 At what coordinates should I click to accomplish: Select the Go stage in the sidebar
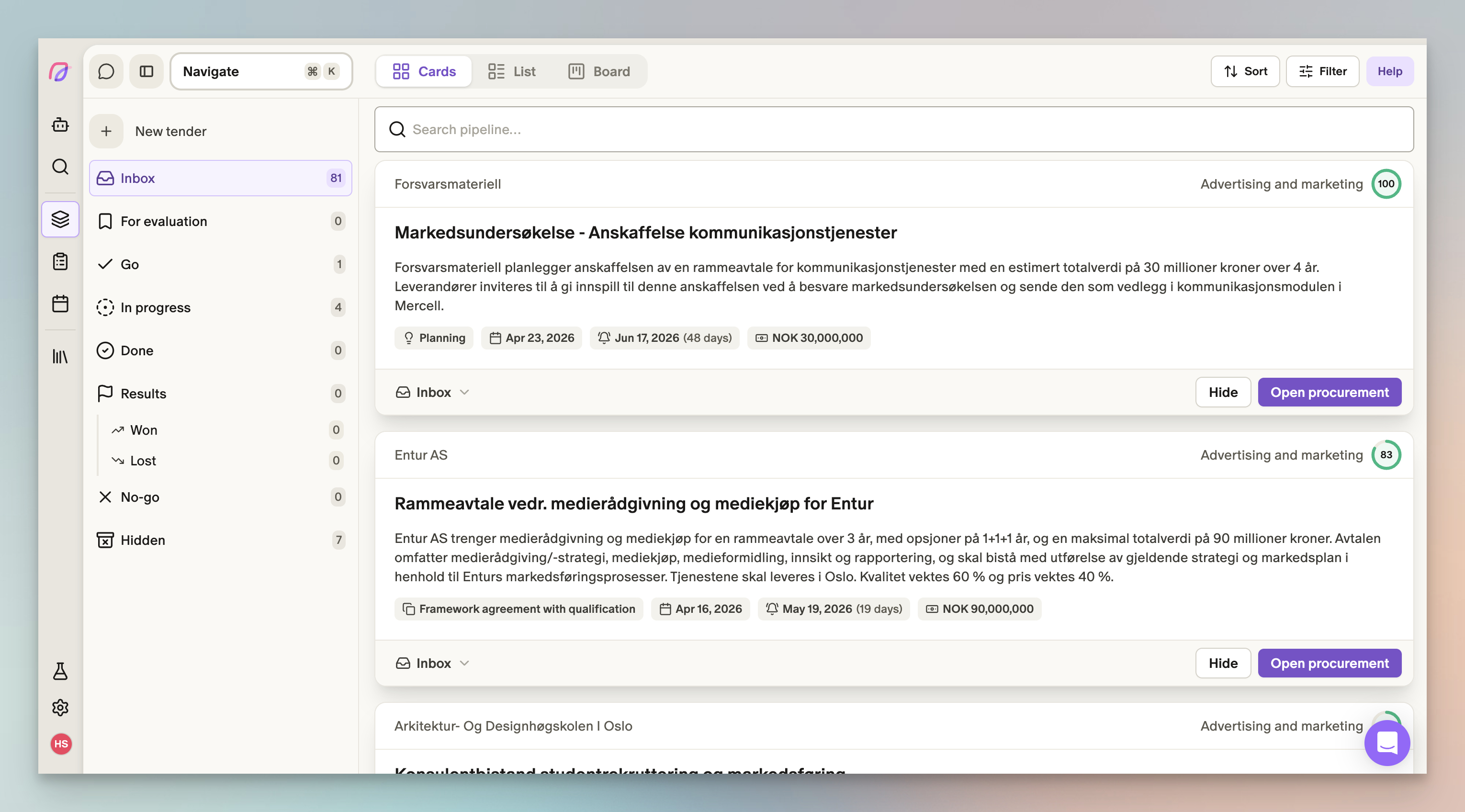point(221,264)
